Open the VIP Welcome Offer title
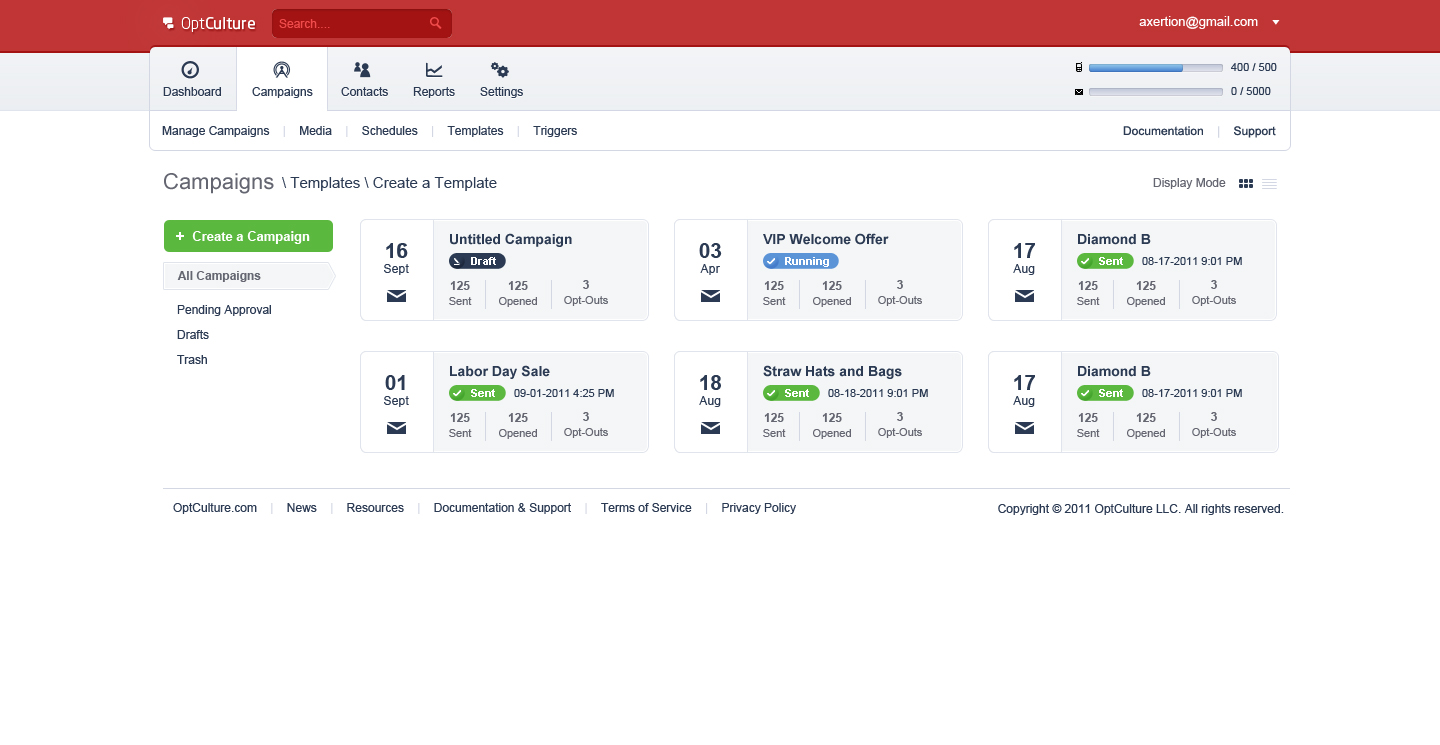Viewport: 1440px width, 745px height. (825, 239)
